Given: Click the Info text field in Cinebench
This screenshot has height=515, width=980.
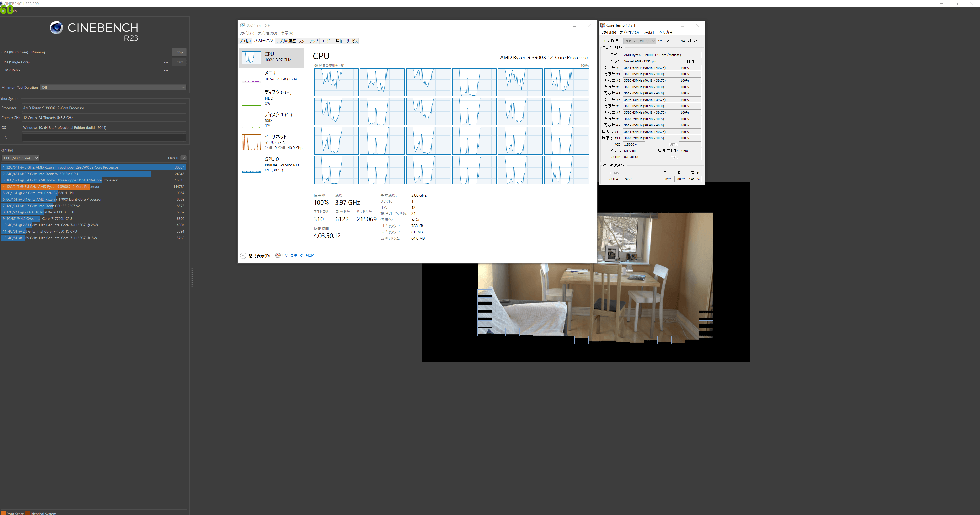Looking at the screenshot, I should (x=100, y=137).
